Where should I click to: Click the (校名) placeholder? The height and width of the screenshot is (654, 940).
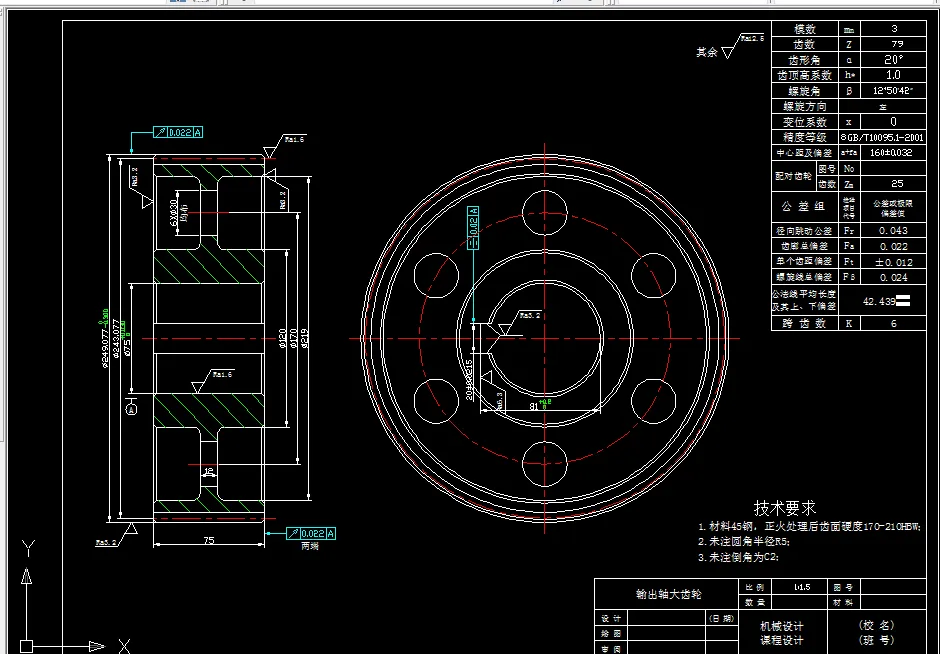coord(876,625)
